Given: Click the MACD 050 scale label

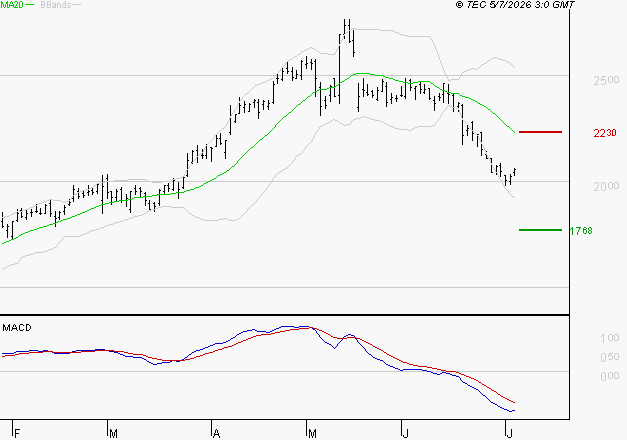Looking at the screenshot, I should point(610,357).
